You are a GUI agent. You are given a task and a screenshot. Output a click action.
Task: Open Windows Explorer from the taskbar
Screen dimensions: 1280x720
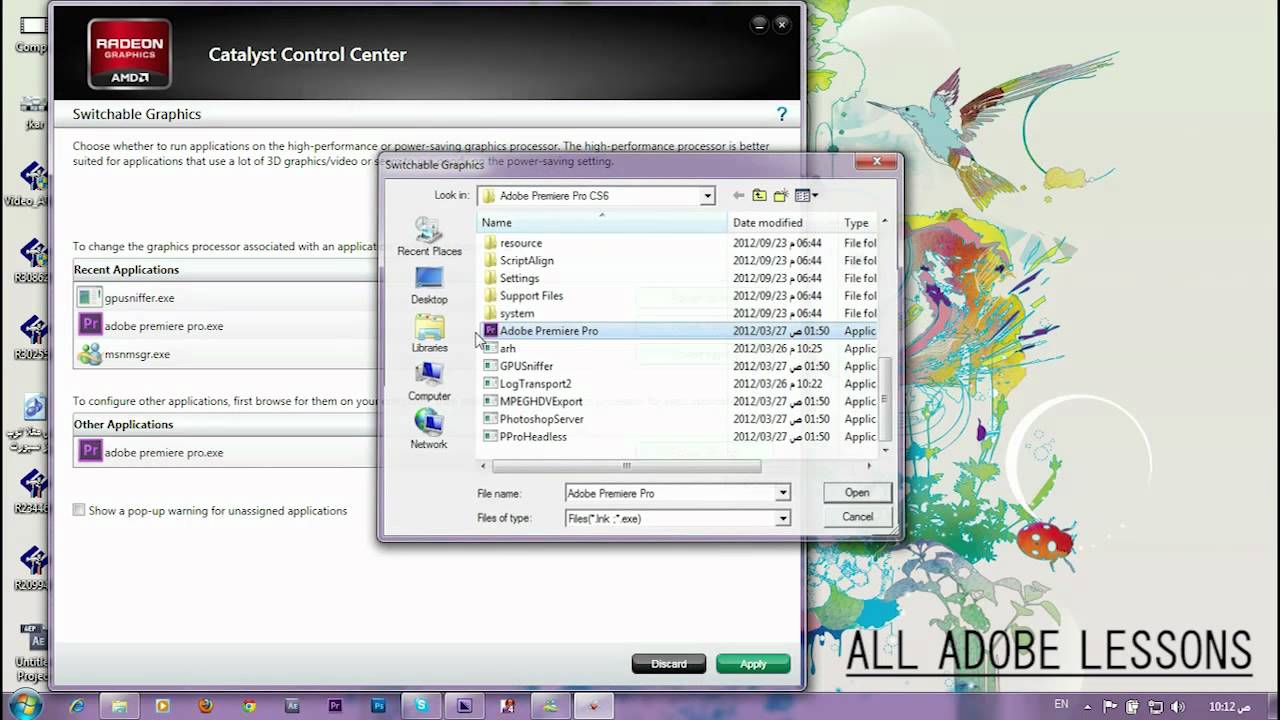pos(120,705)
